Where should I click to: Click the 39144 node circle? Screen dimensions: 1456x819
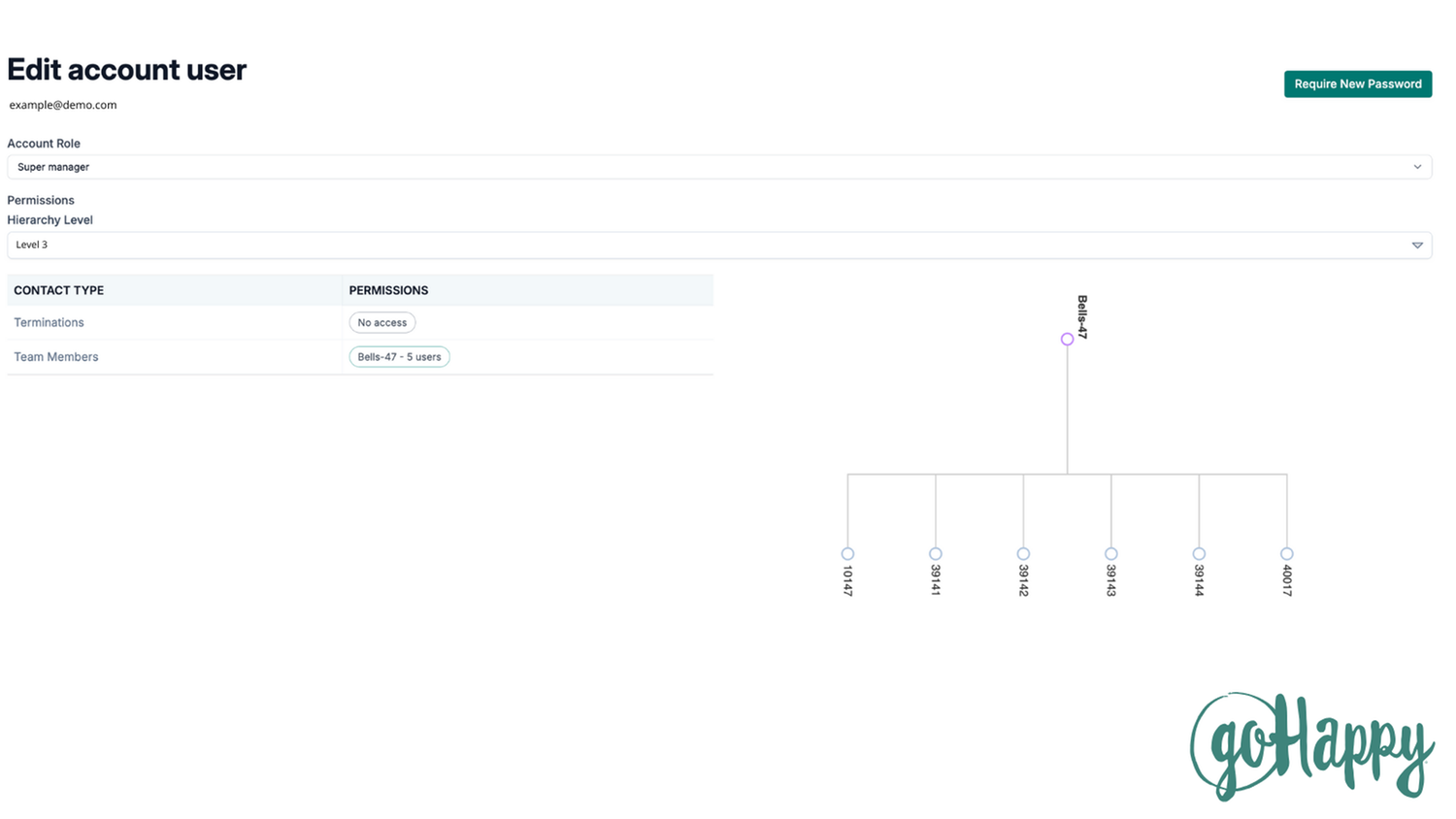[x=1199, y=553]
